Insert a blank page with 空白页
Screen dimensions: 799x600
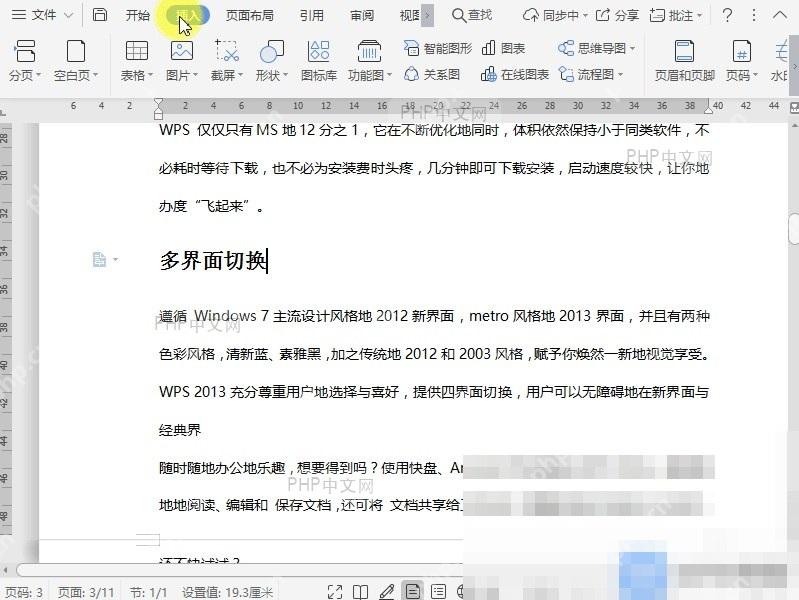76,61
